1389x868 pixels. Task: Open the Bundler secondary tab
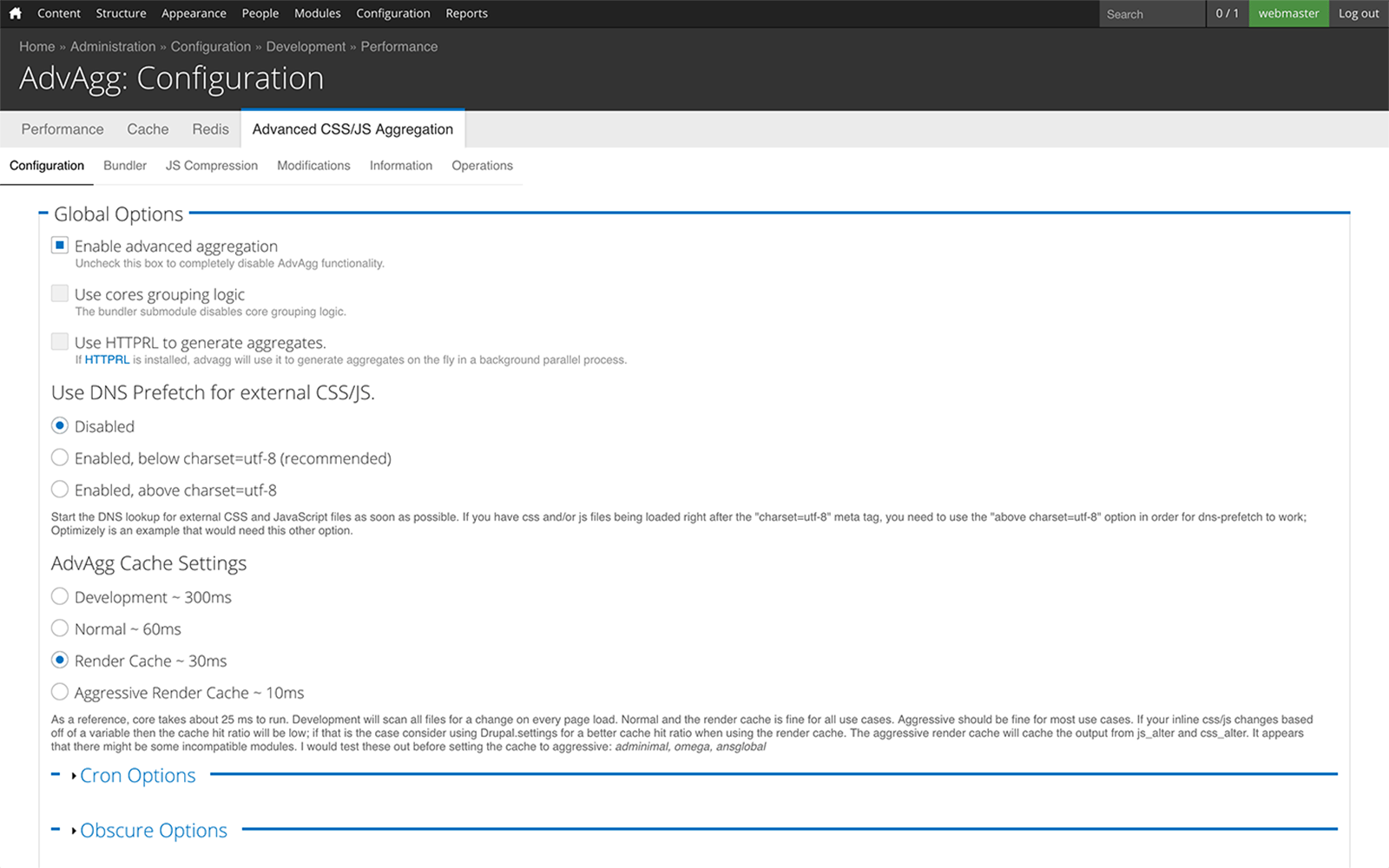tap(125, 166)
